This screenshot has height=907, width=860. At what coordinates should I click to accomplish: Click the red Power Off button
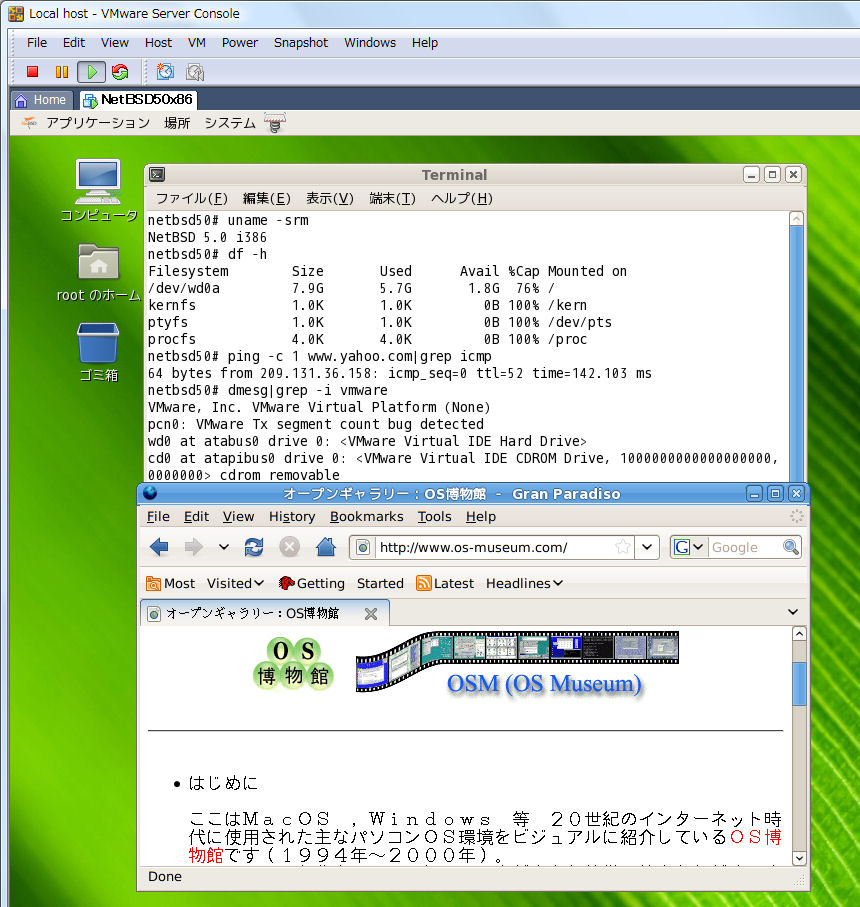[x=32, y=72]
